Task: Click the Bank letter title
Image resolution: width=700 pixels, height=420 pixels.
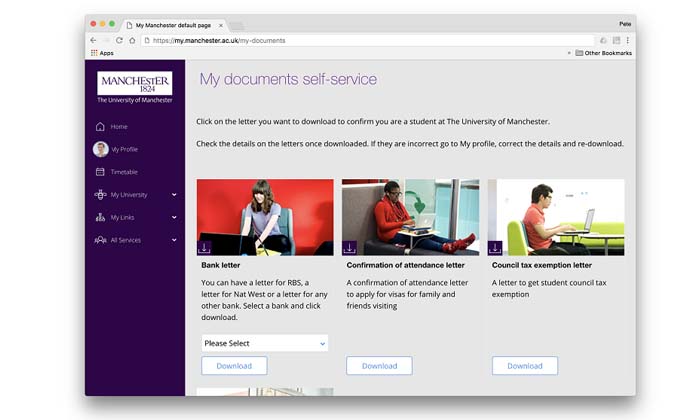Action: pos(221,265)
